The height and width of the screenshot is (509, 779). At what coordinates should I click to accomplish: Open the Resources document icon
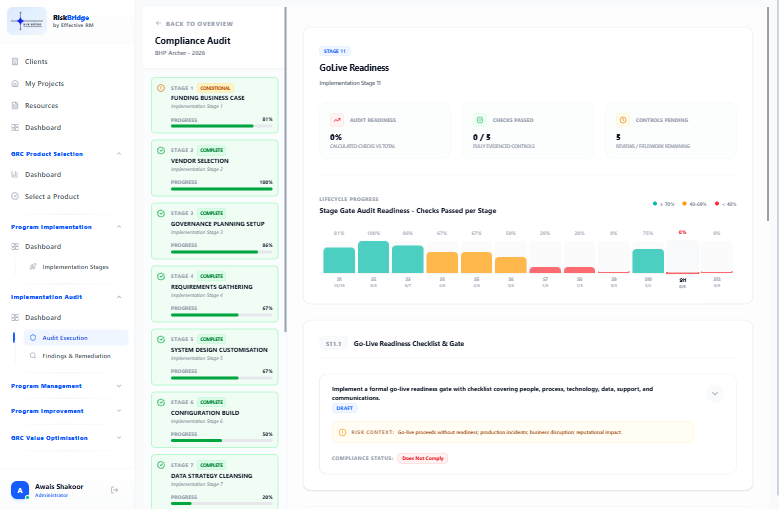coord(15,105)
